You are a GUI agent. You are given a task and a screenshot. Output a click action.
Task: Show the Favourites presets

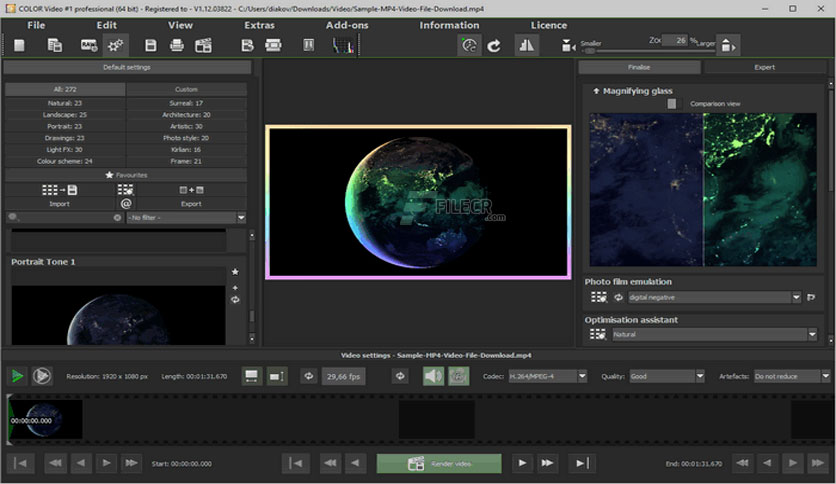126,175
